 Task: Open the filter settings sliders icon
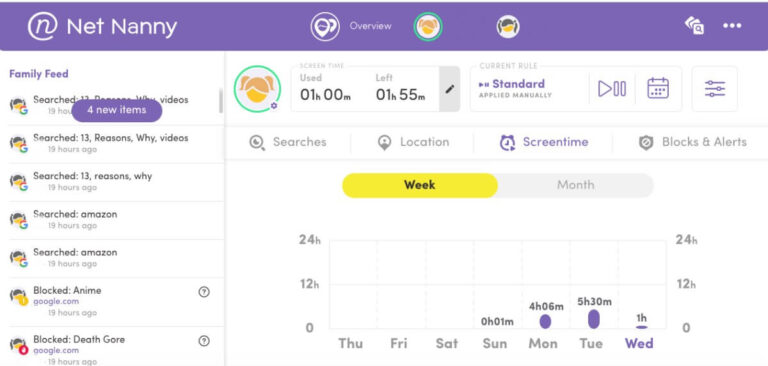point(715,89)
